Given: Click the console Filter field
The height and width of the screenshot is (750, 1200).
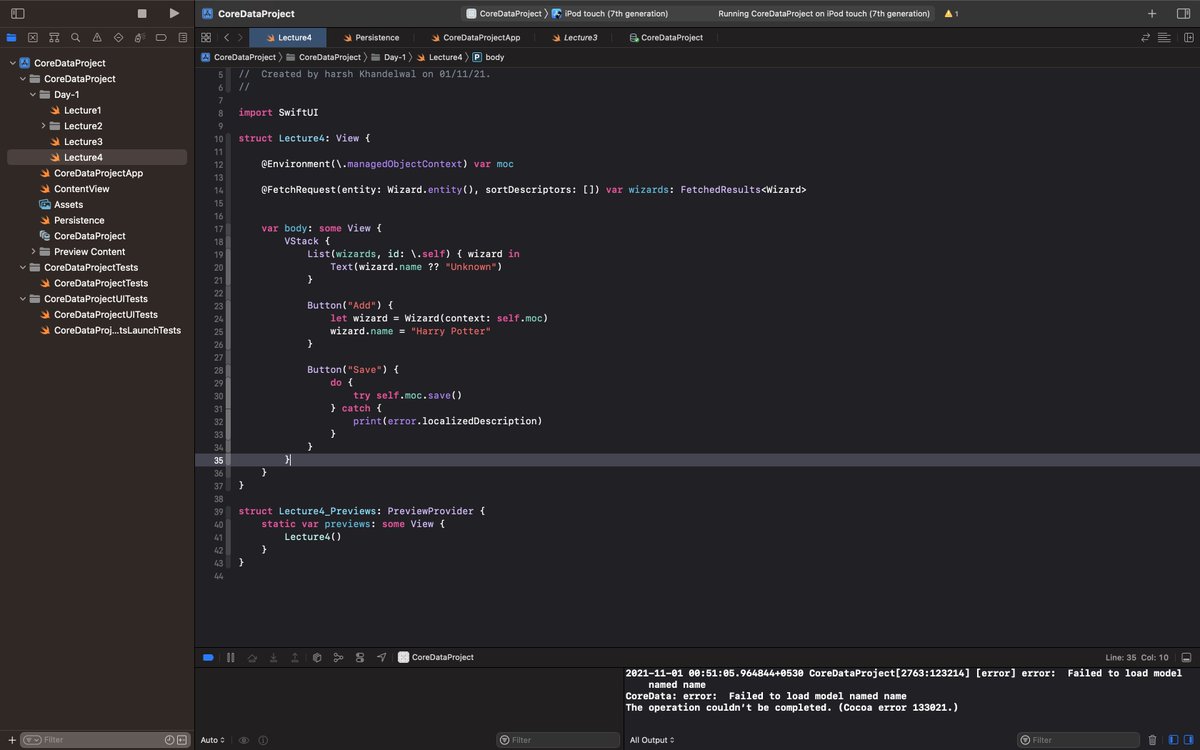Looking at the screenshot, I should pyautogui.click(x=1078, y=740).
